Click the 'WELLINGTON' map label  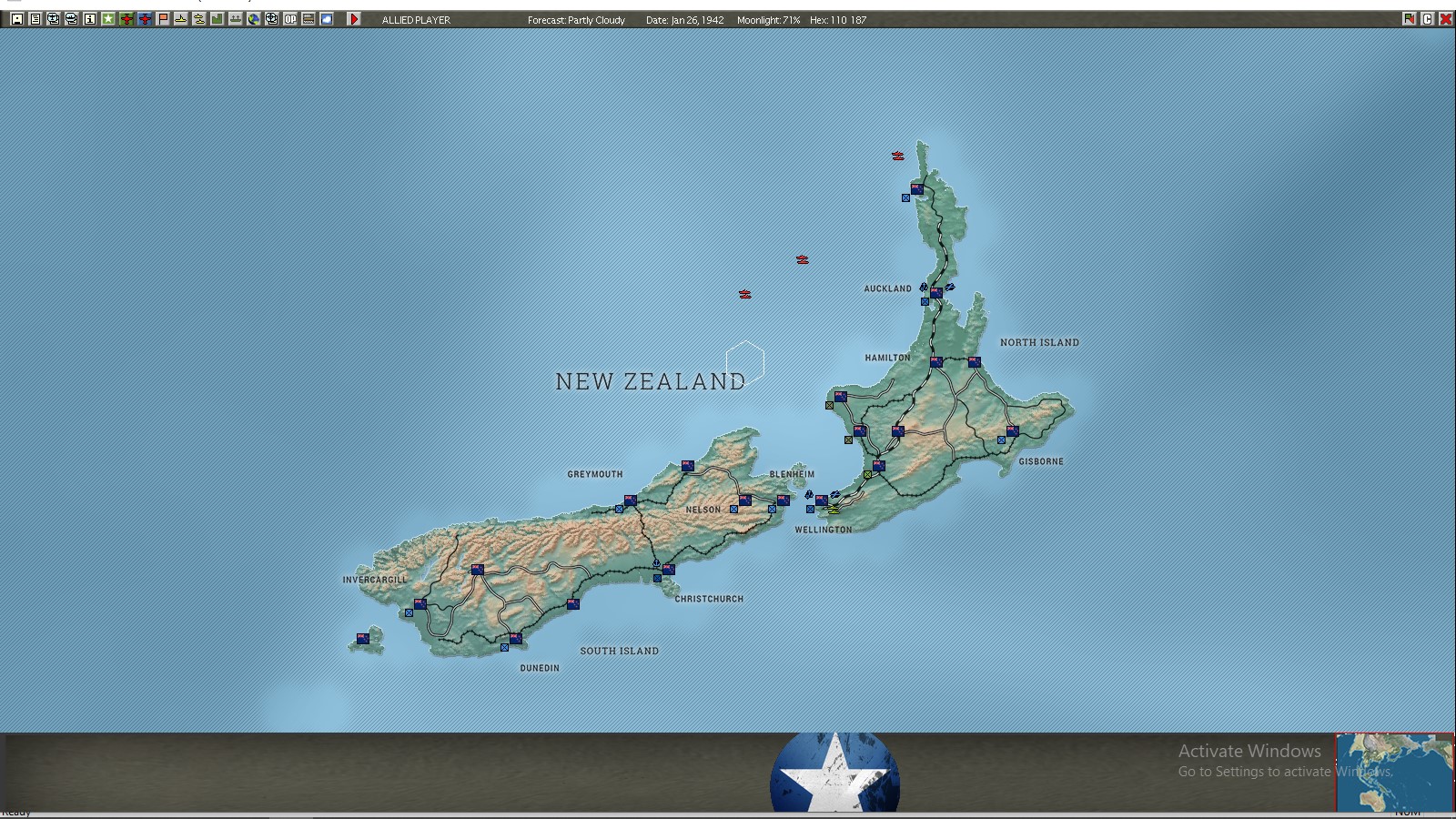824,530
